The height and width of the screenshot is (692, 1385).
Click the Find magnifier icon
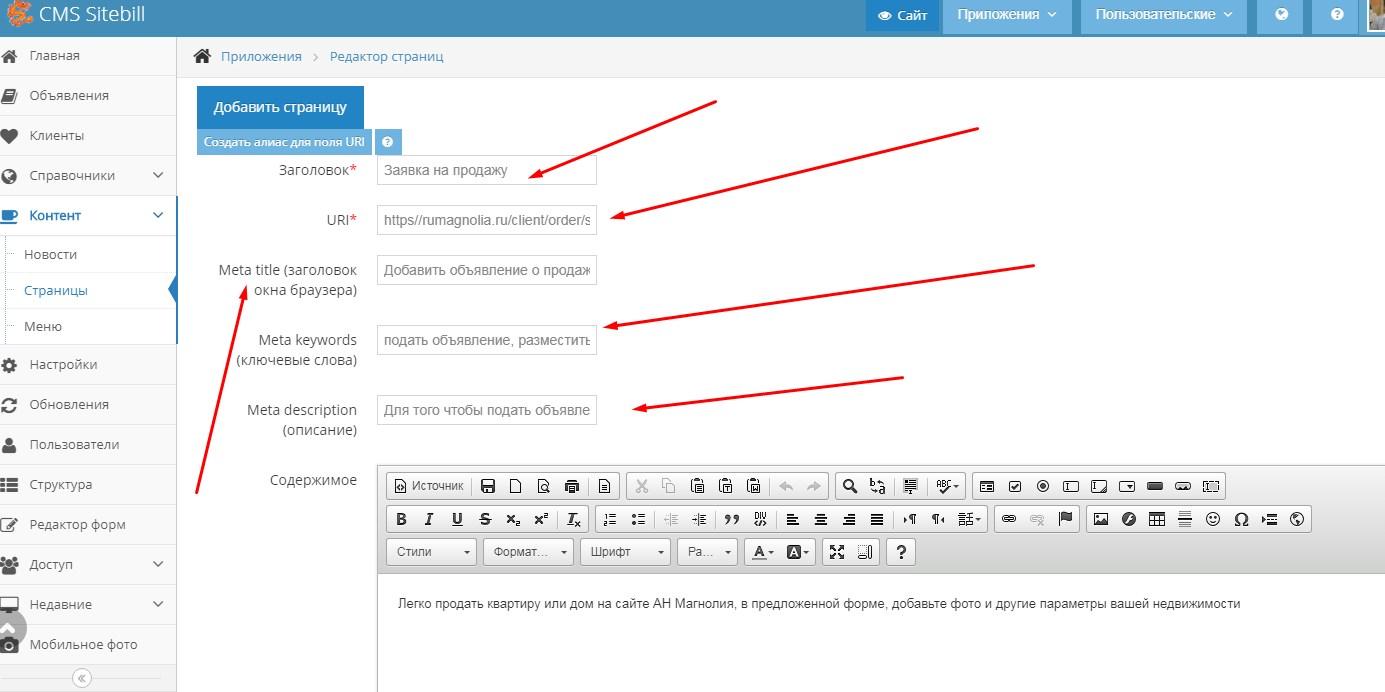point(849,487)
